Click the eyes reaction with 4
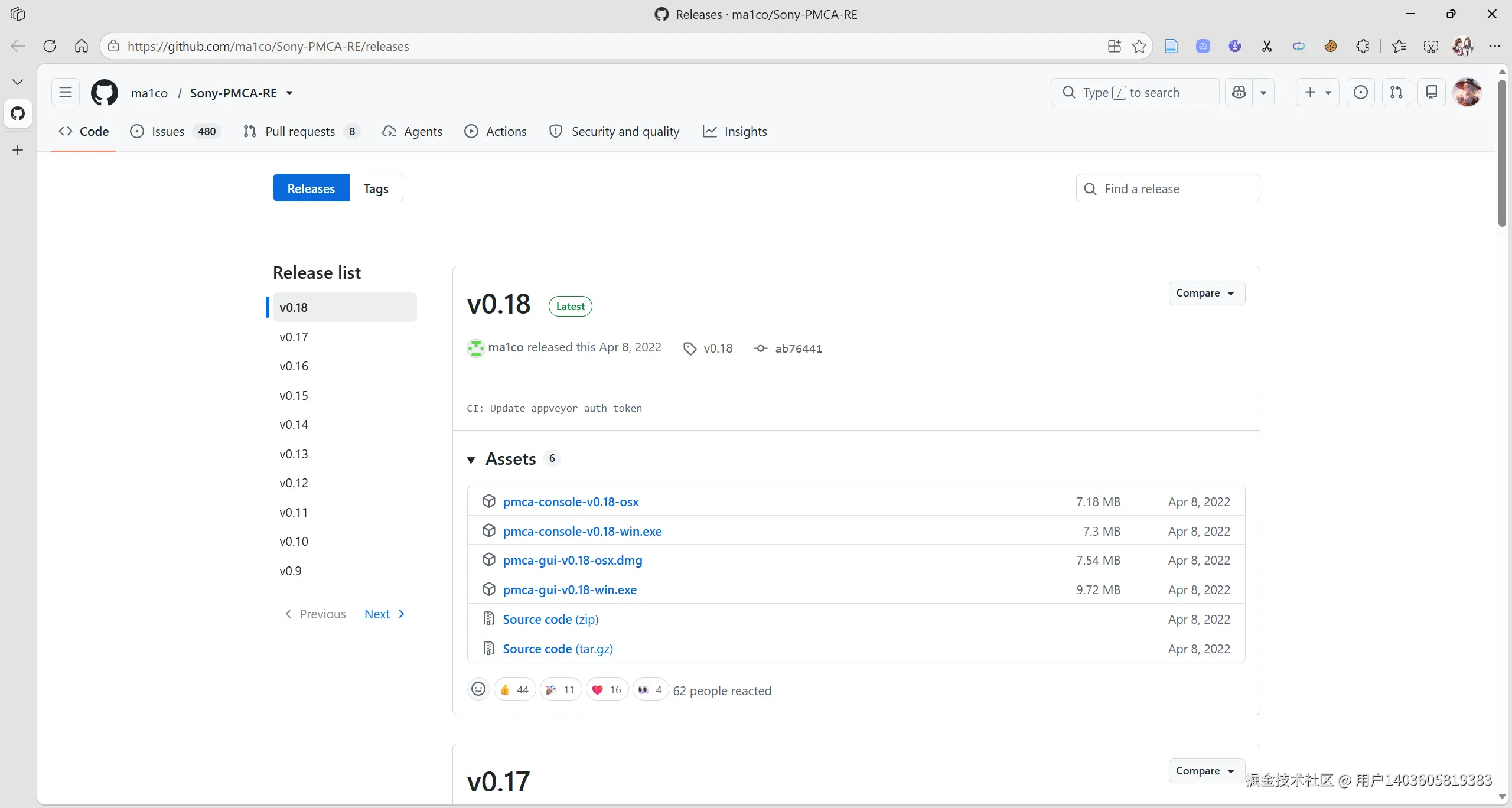1512x808 pixels. [650, 689]
